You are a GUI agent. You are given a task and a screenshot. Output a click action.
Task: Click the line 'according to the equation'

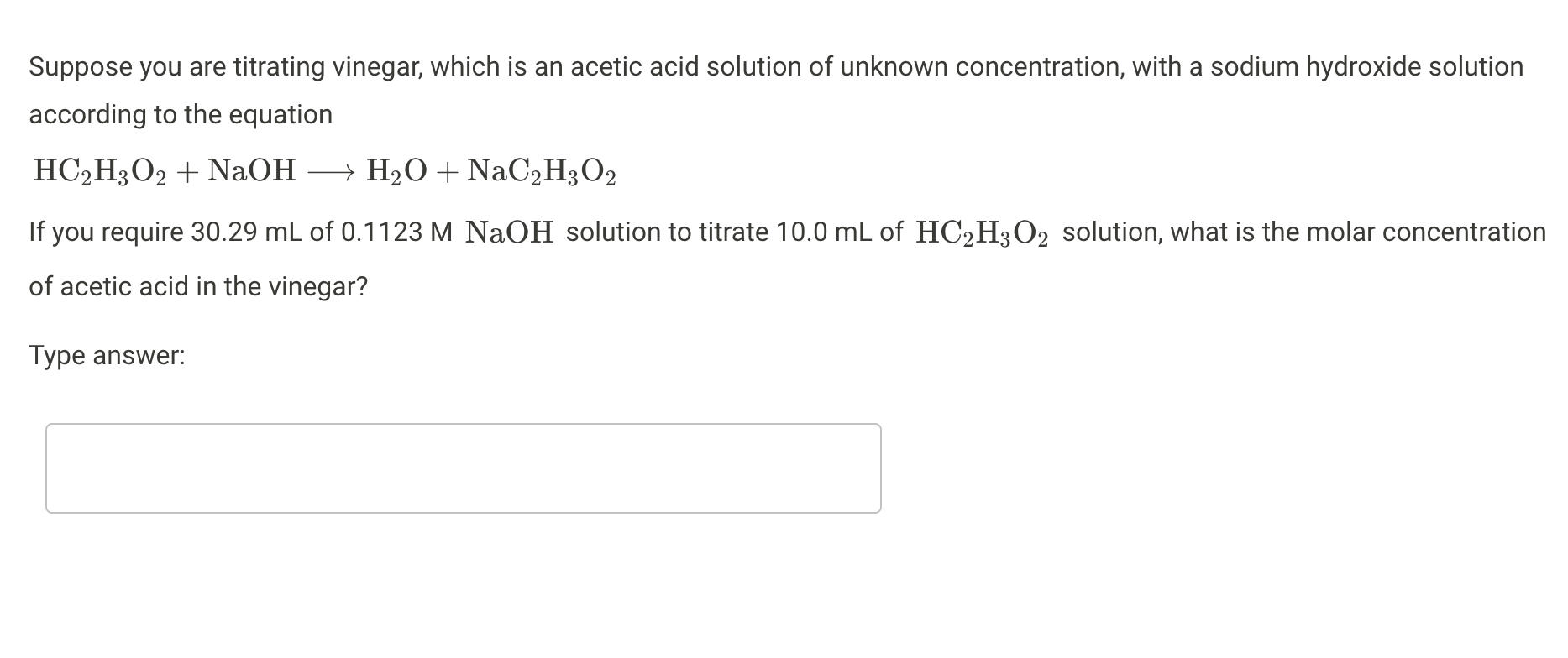tap(179, 114)
